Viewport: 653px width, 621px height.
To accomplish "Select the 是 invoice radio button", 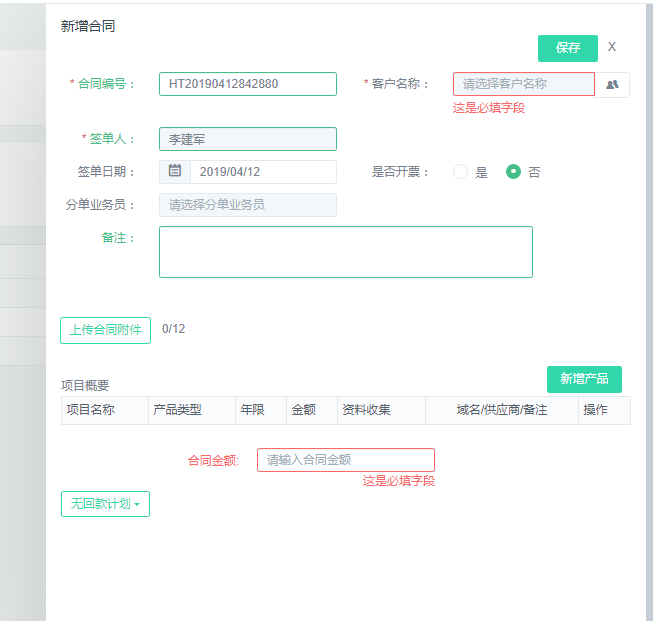I will [461, 172].
